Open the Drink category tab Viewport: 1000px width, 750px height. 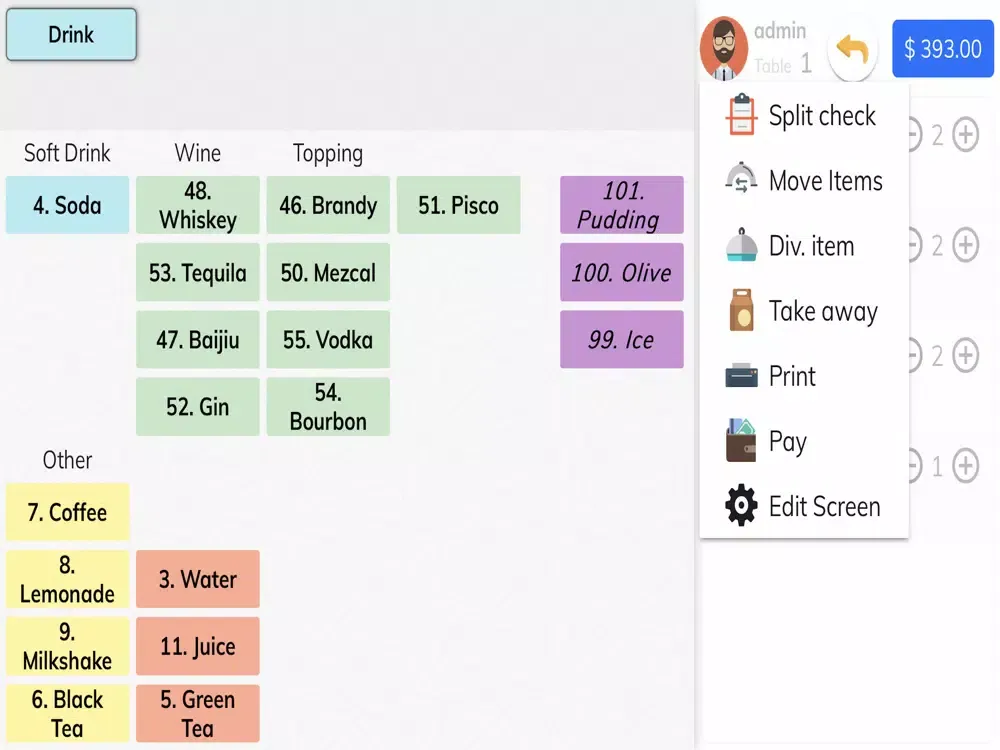pos(71,35)
